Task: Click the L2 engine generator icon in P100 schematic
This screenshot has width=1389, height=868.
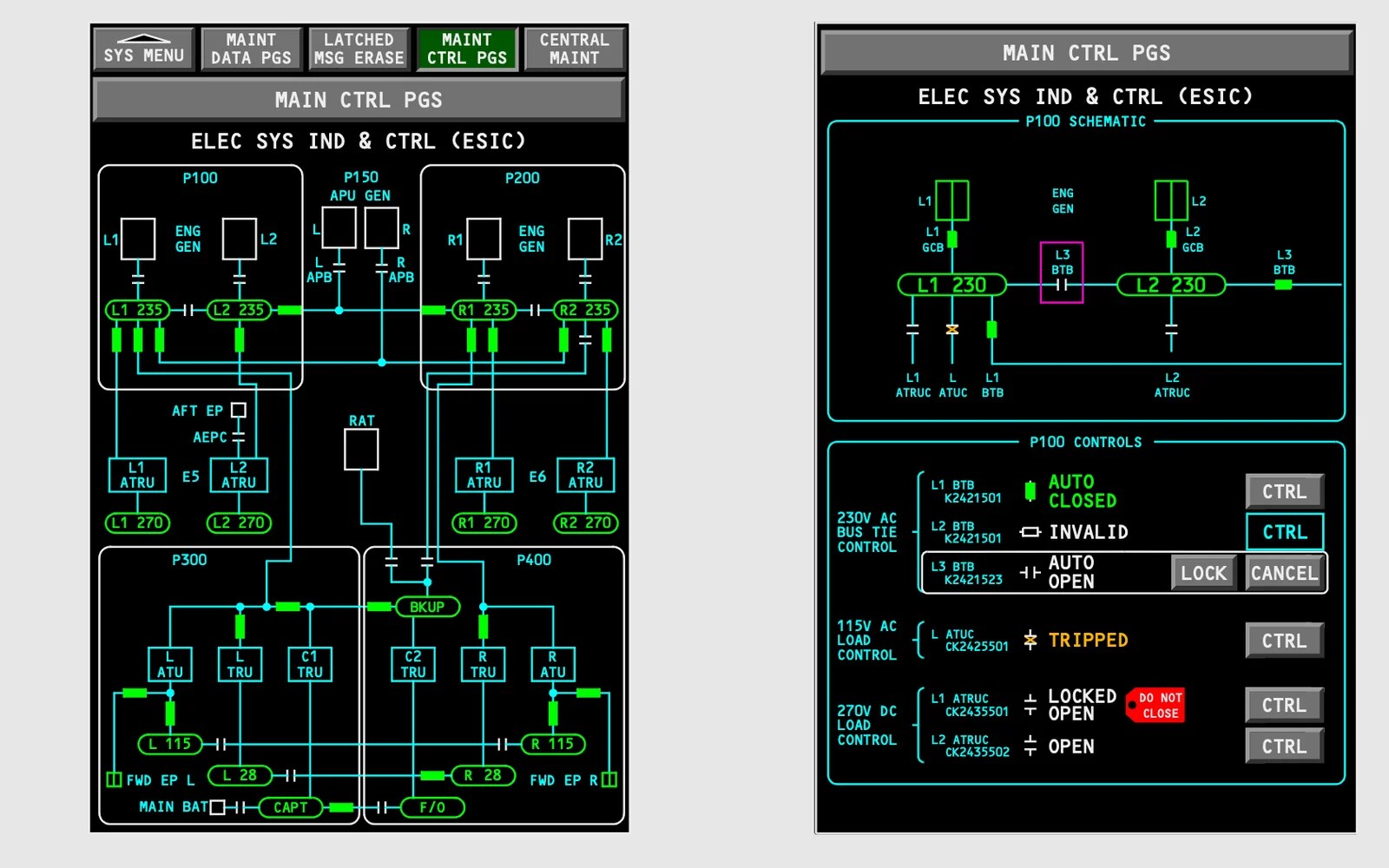Action: (x=1170, y=198)
